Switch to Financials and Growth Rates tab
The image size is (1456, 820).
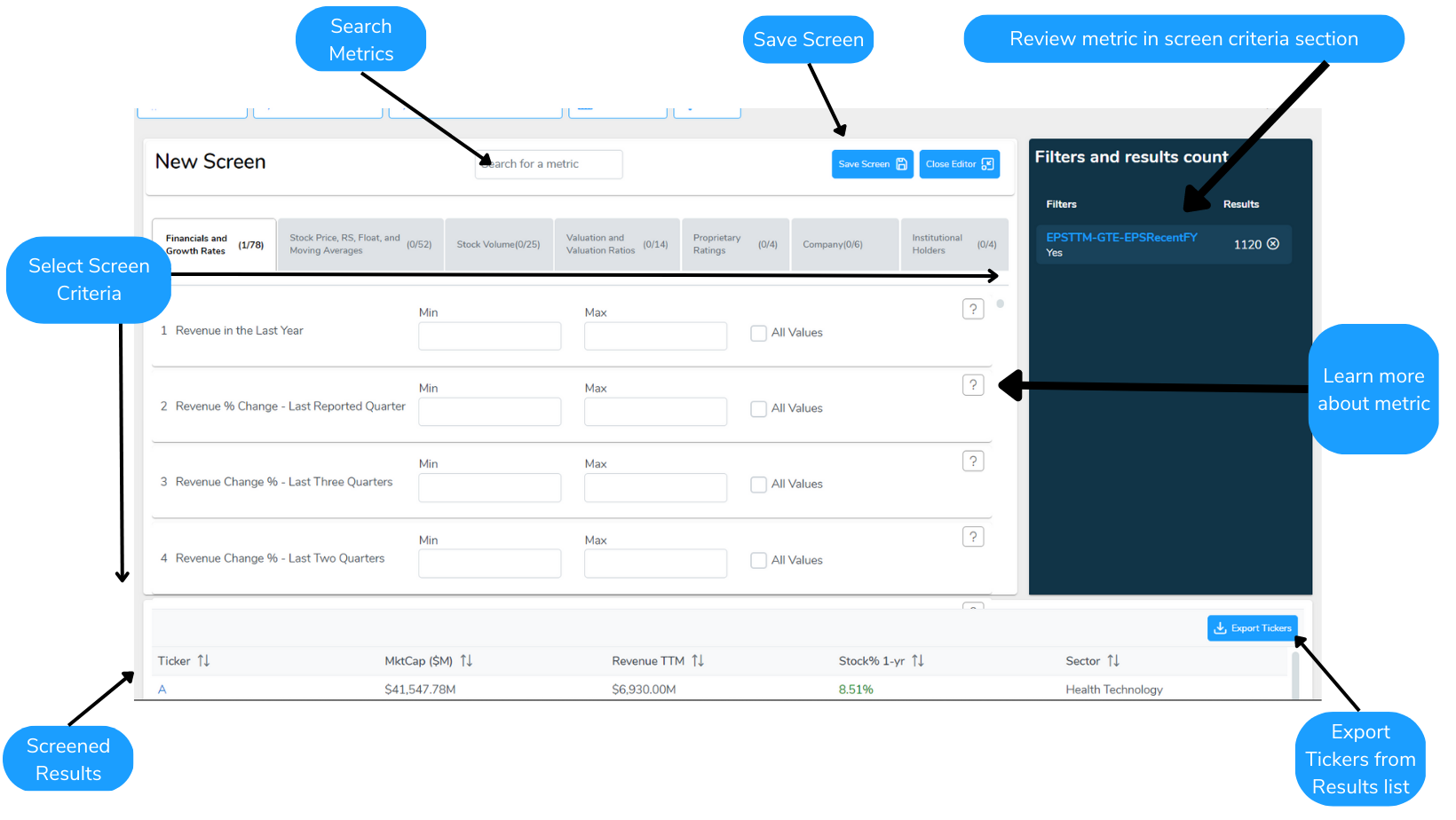(x=214, y=244)
